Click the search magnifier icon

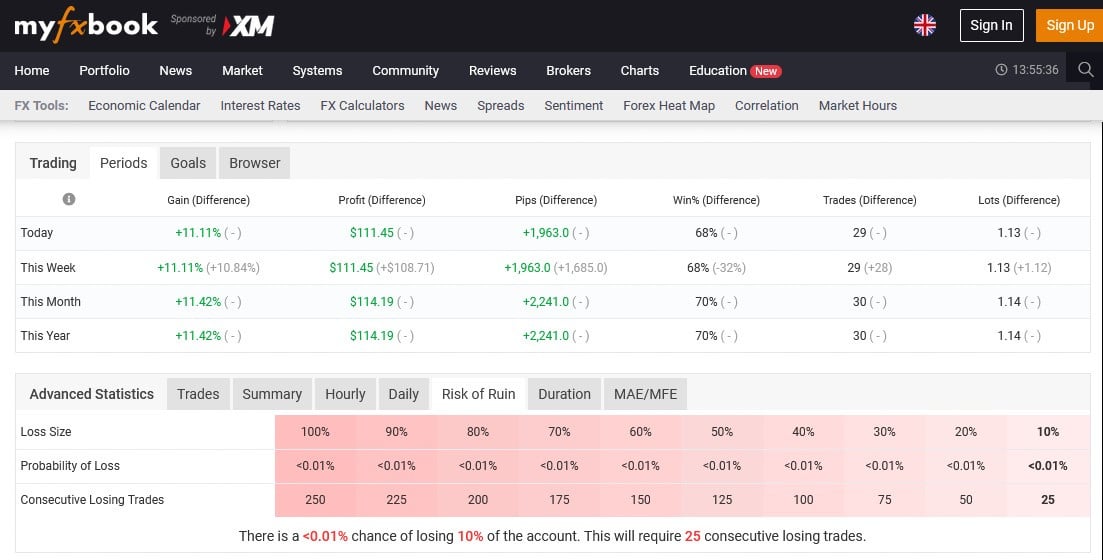[1085, 70]
